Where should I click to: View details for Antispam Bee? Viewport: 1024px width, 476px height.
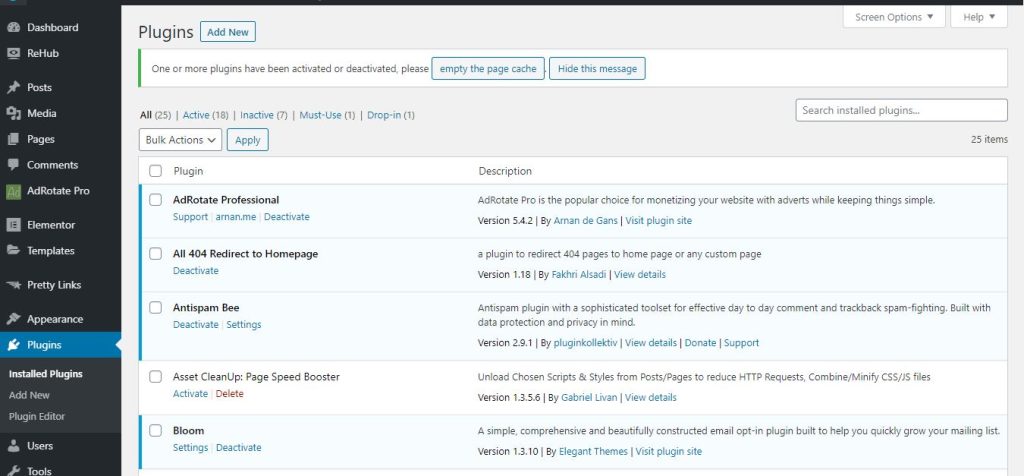(x=650, y=343)
